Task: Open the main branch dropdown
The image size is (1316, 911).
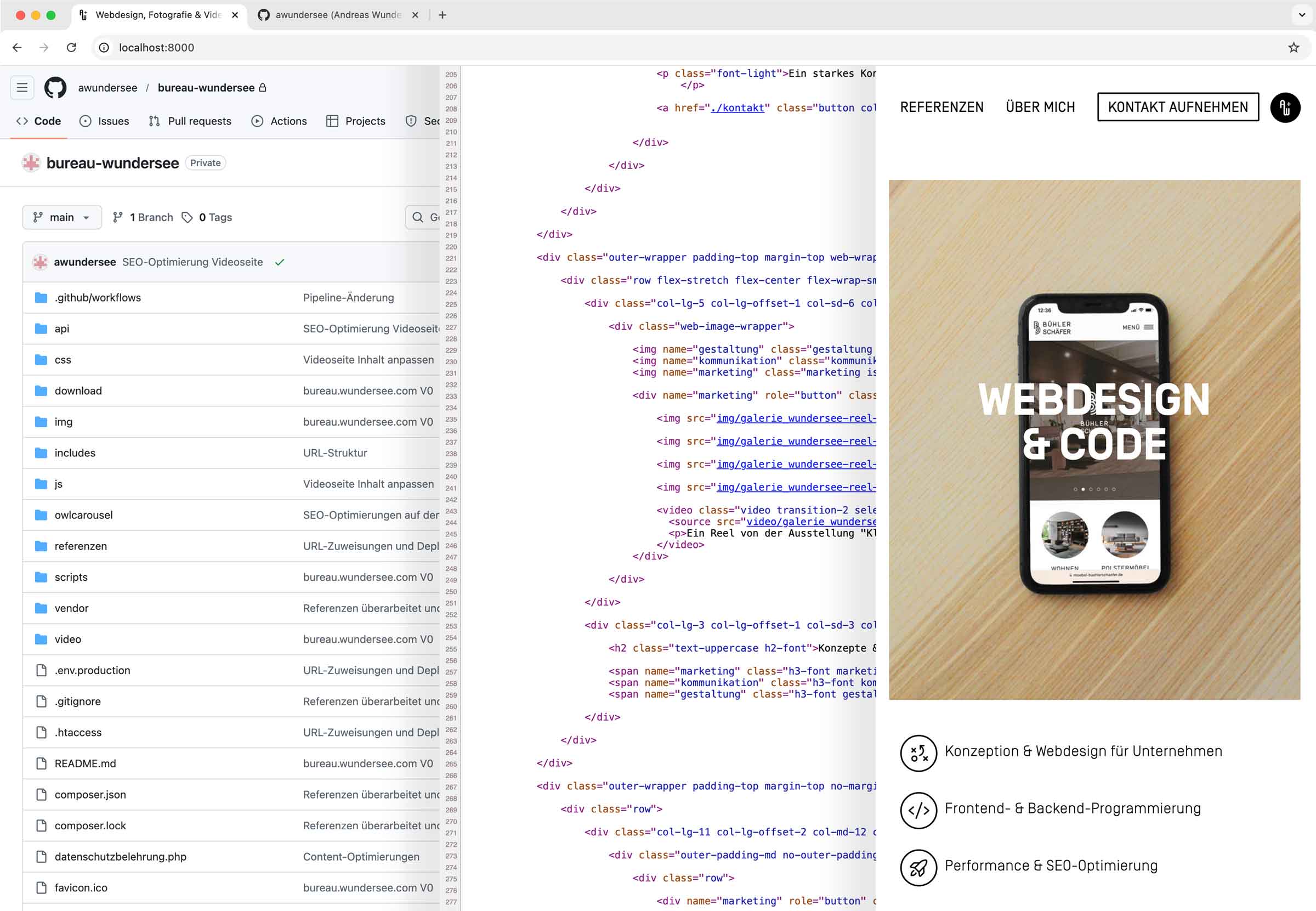Action: point(61,217)
